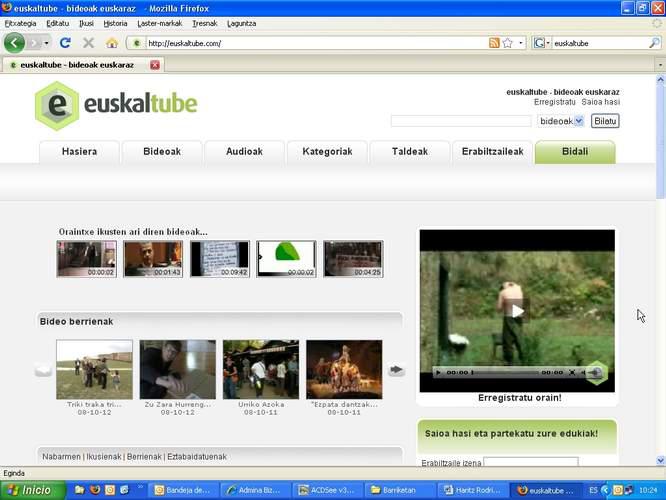Click the Ikusienak filter link
The height and width of the screenshot is (500, 666).
(104, 457)
